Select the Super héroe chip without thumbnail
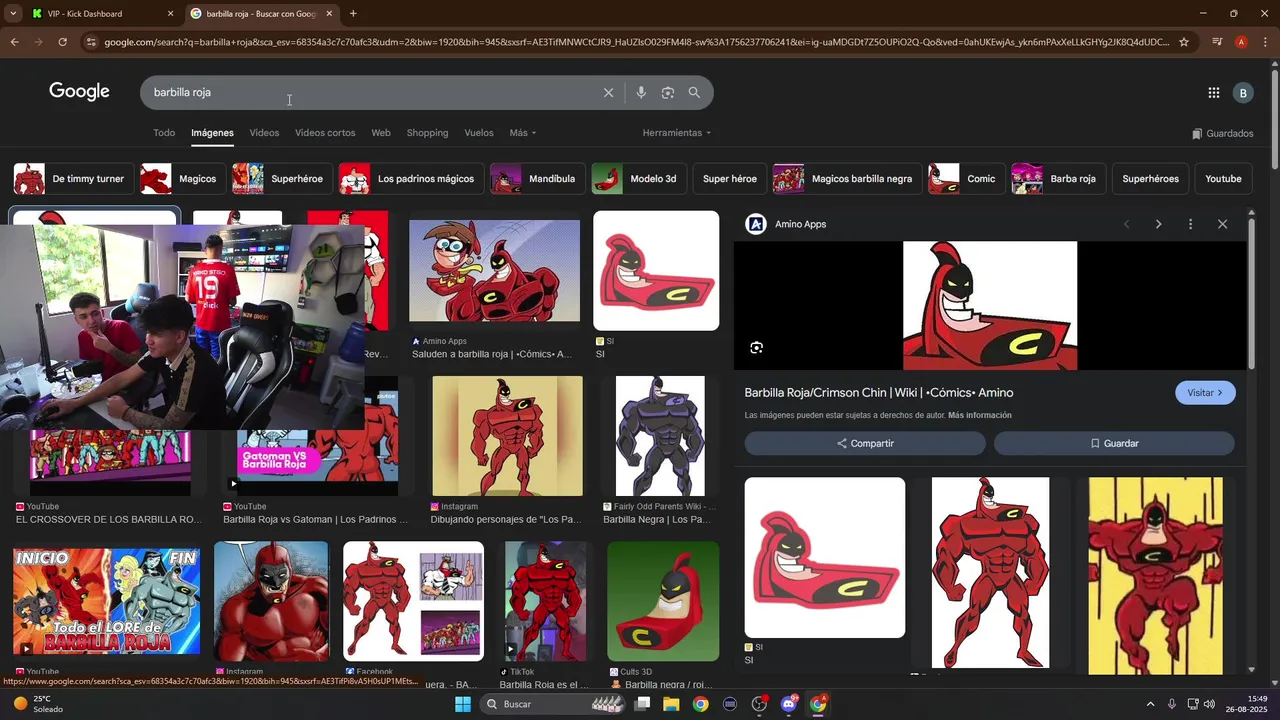The image size is (1280, 720). coord(730,179)
